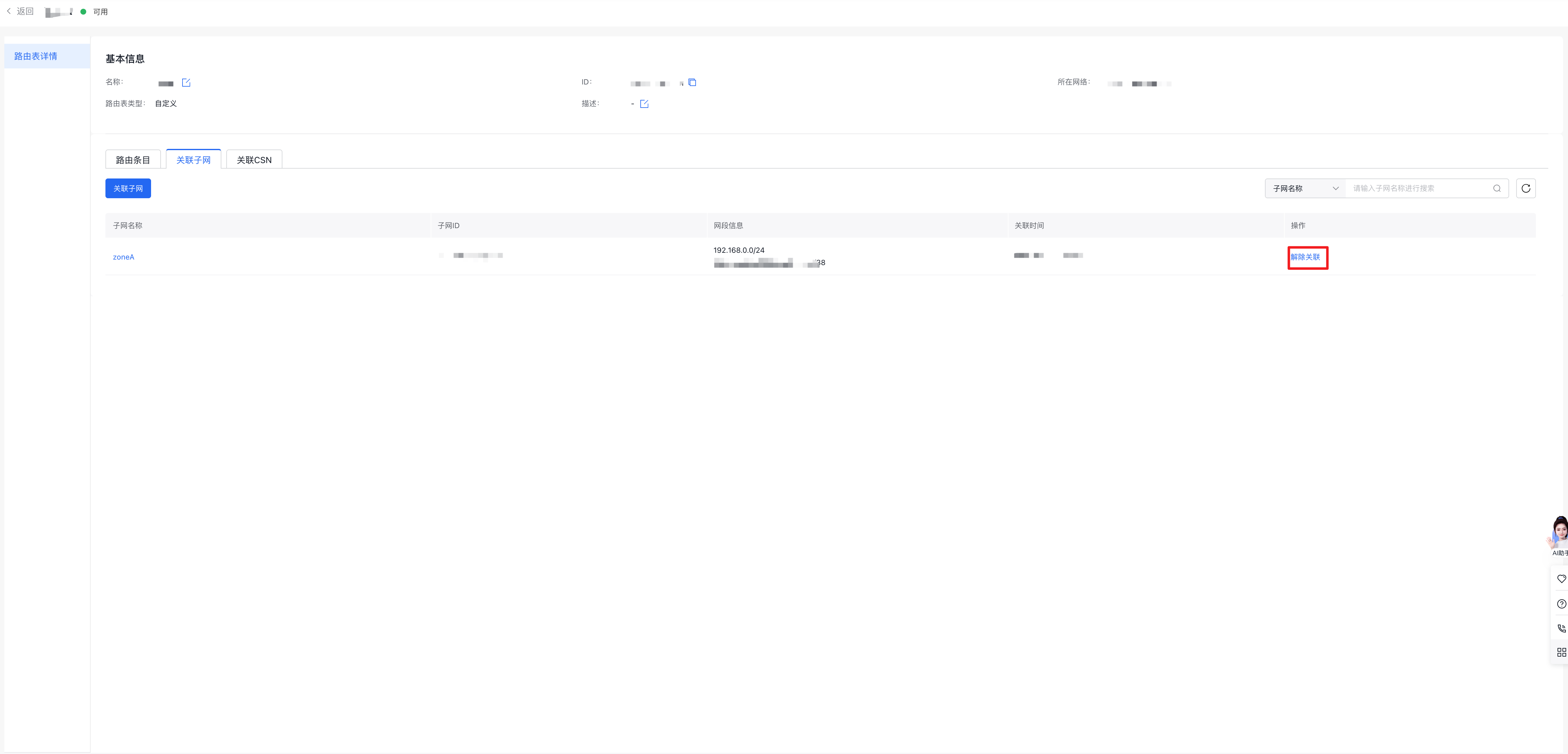The height and width of the screenshot is (754, 1568).
Task: Select the 关联子网 tab
Action: tap(193, 160)
